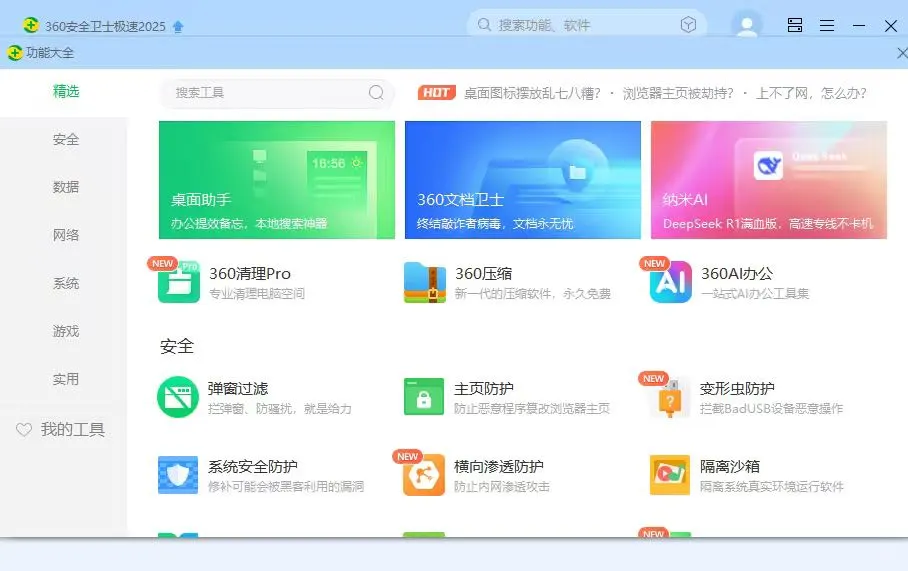Switch to the 实用 sidebar tab
The width and height of the screenshot is (908, 571).
click(65, 379)
